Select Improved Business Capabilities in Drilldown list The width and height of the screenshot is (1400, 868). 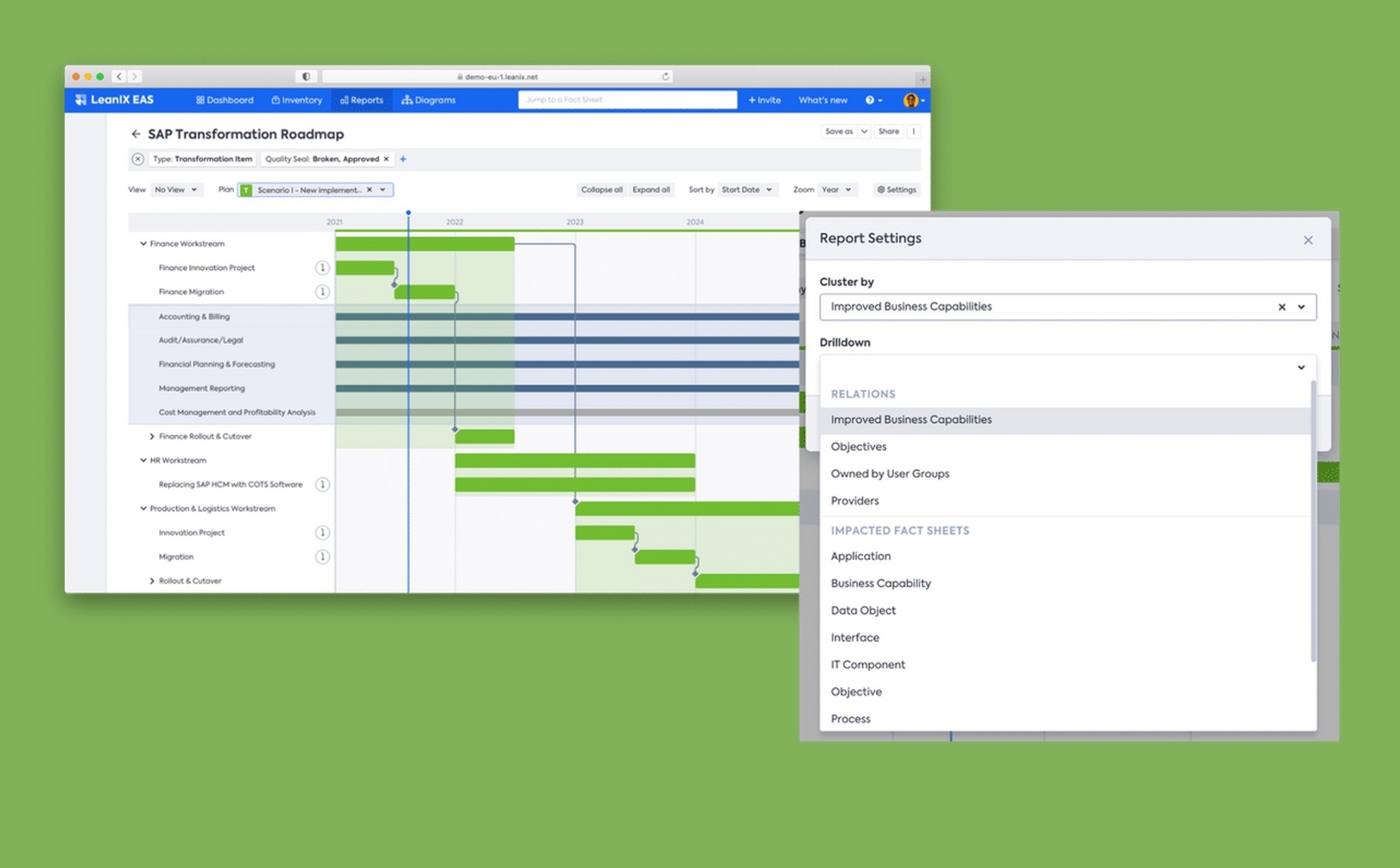point(1065,420)
